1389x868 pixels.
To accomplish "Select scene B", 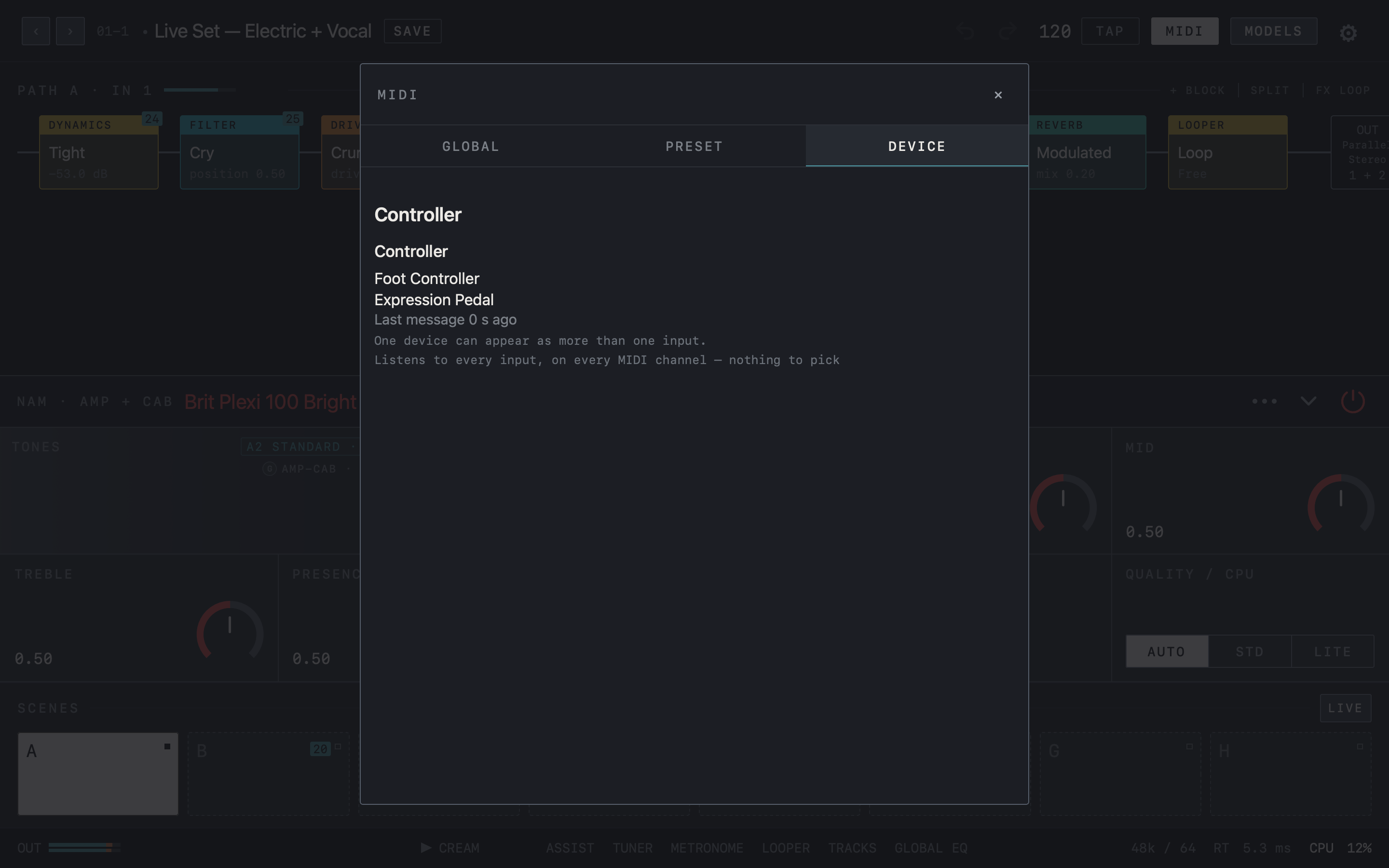I will (x=268, y=773).
